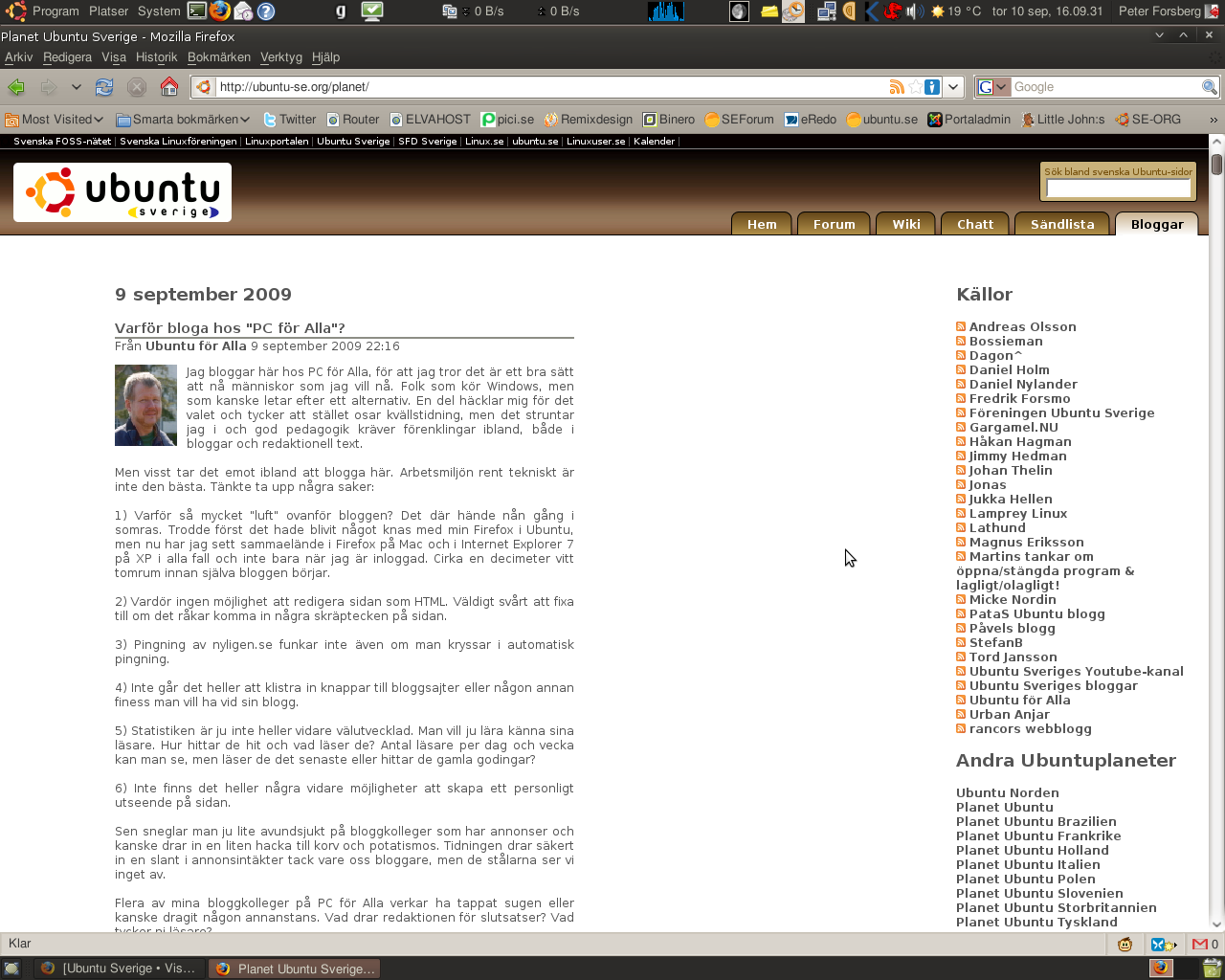Switch to the Chatt tab
The image size is (1225, 980).
tap(975, 224)
